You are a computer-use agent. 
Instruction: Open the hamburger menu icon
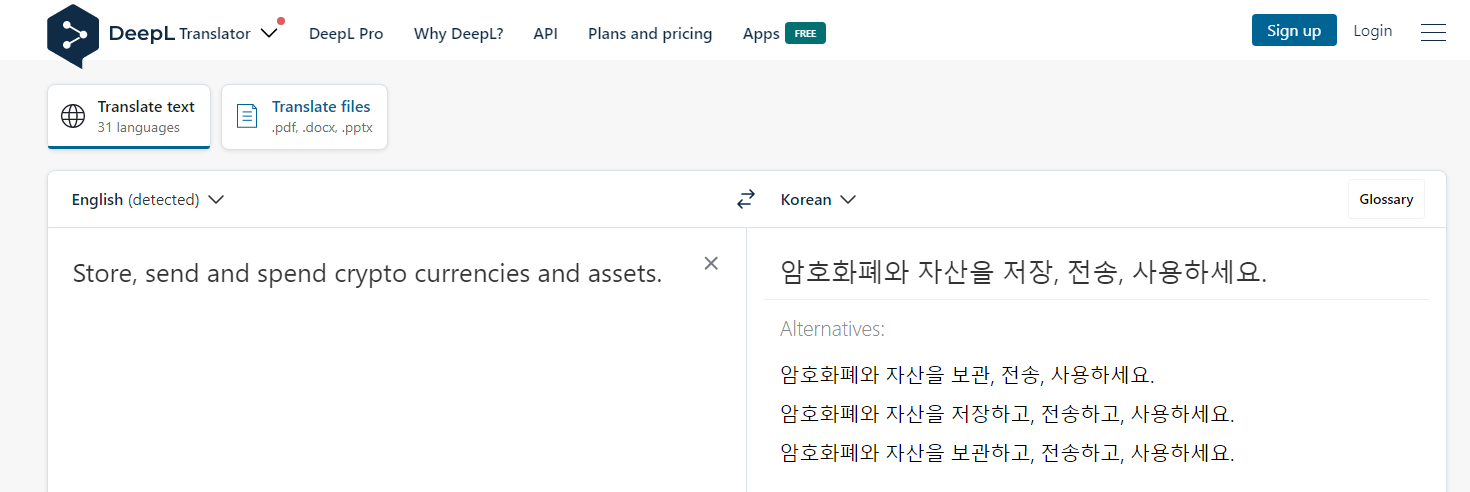(x=1433, y=32)
